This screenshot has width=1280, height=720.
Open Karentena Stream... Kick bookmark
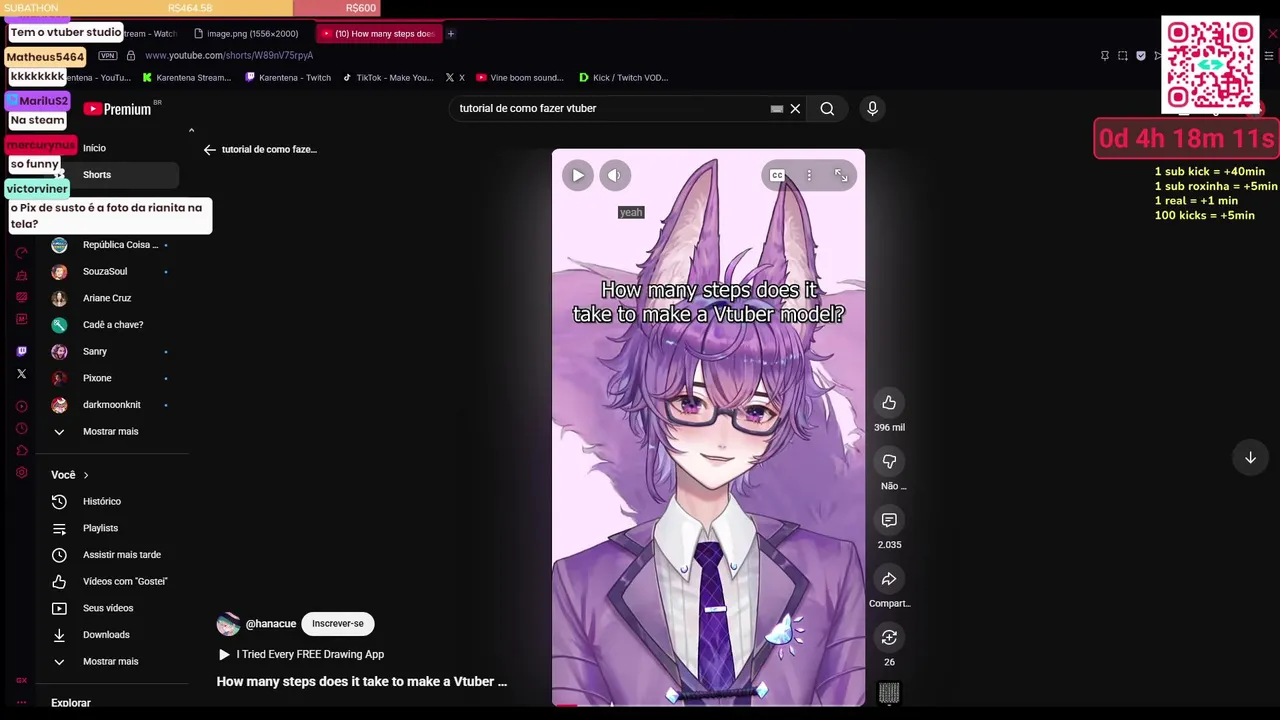coord(187,77)
